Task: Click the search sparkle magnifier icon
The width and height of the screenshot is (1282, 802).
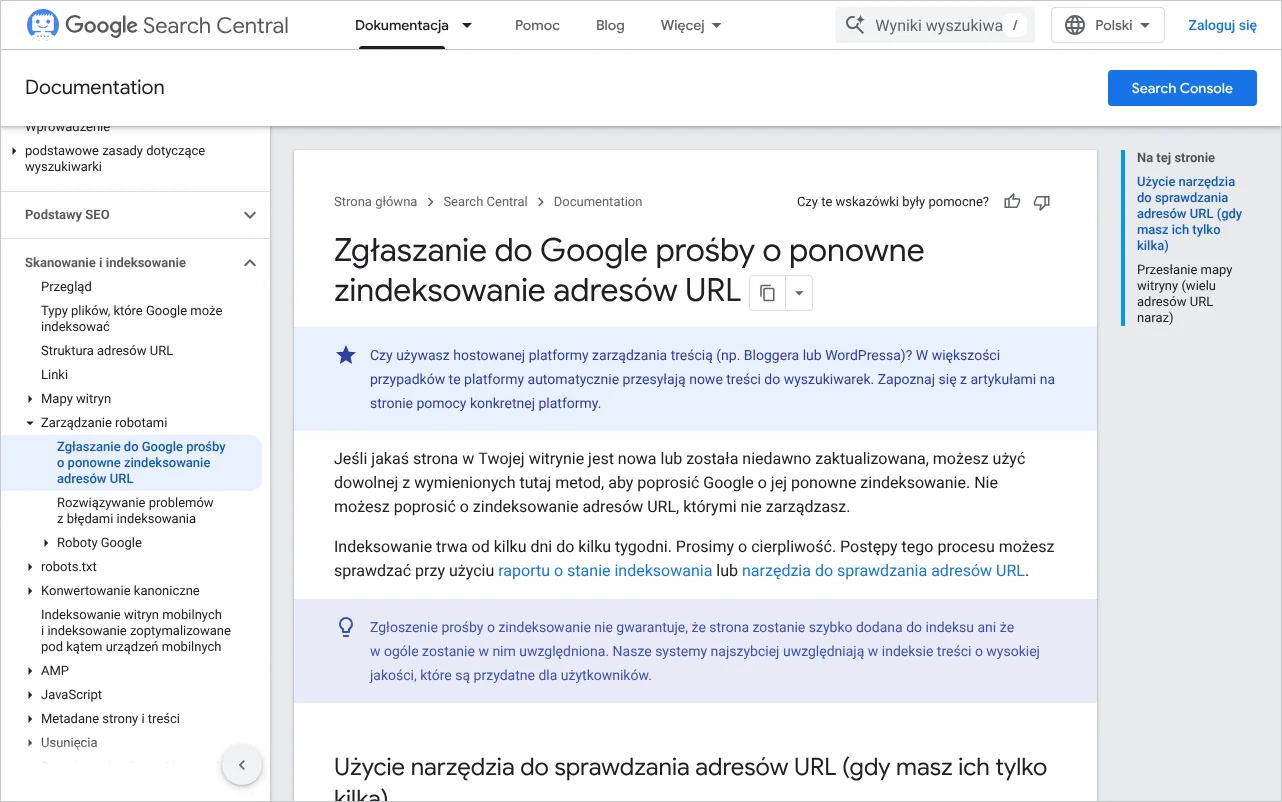Action: point(855,25)
